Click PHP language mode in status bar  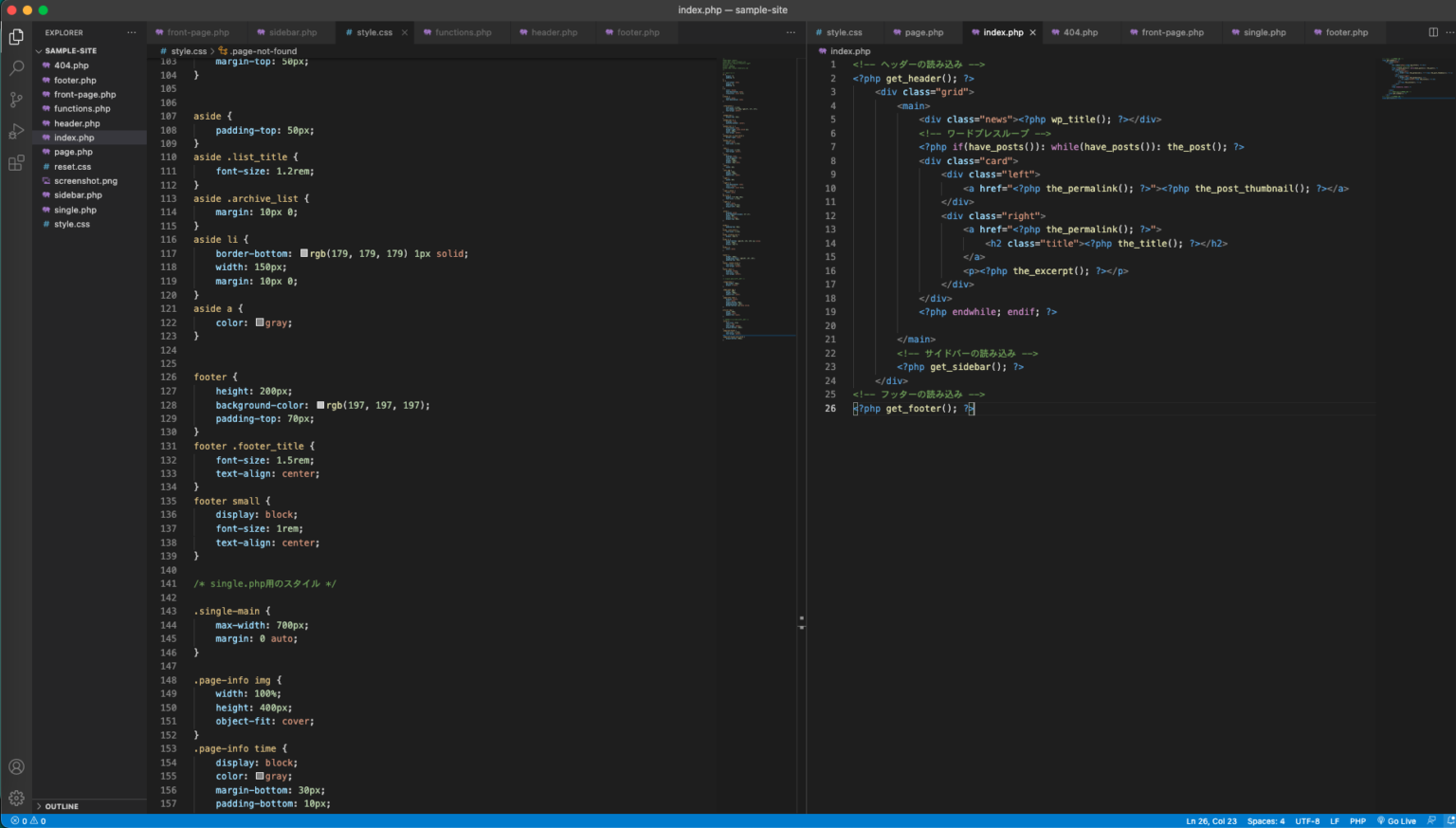(x=1357, y=821)
